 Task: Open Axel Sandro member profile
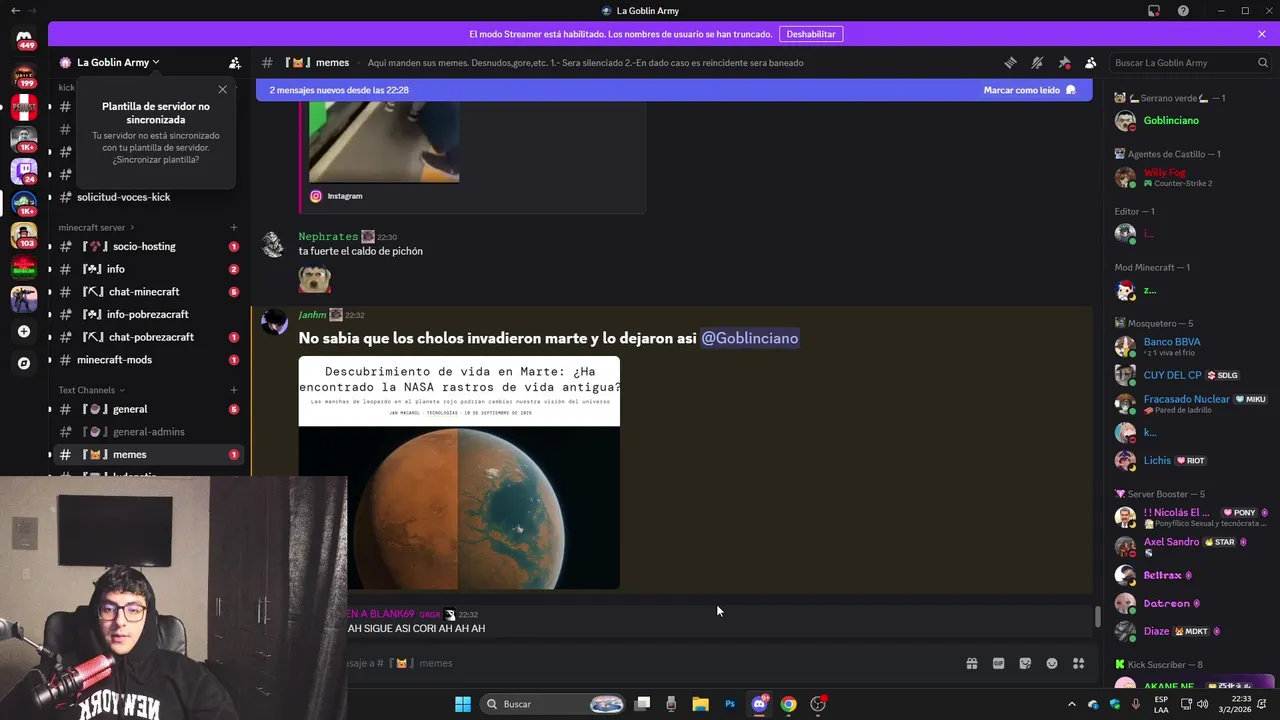click(1190, 546)
